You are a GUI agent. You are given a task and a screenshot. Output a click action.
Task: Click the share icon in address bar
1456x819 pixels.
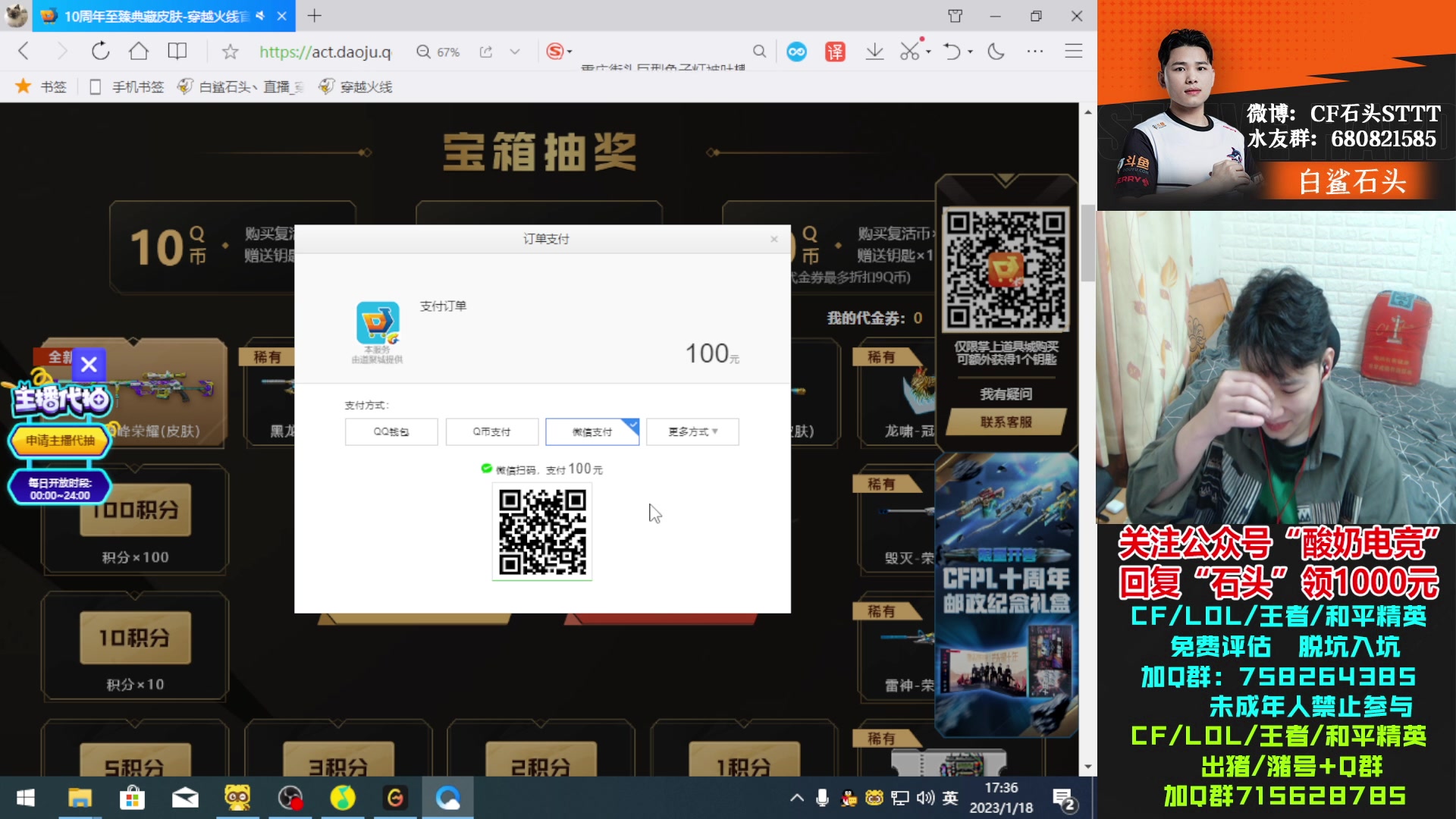tap(486, 52)
